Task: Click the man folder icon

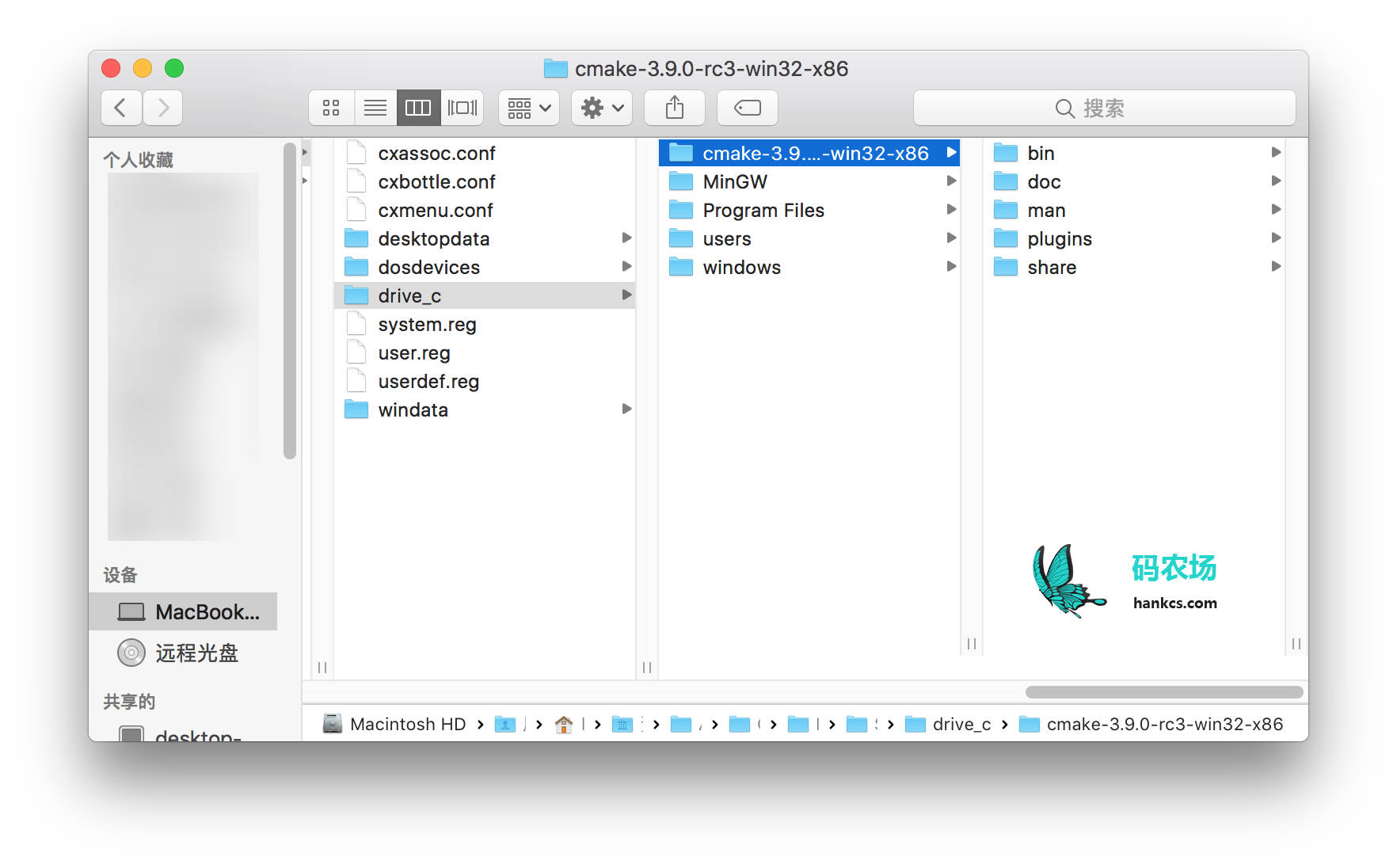Action: tap(1006, 210)
